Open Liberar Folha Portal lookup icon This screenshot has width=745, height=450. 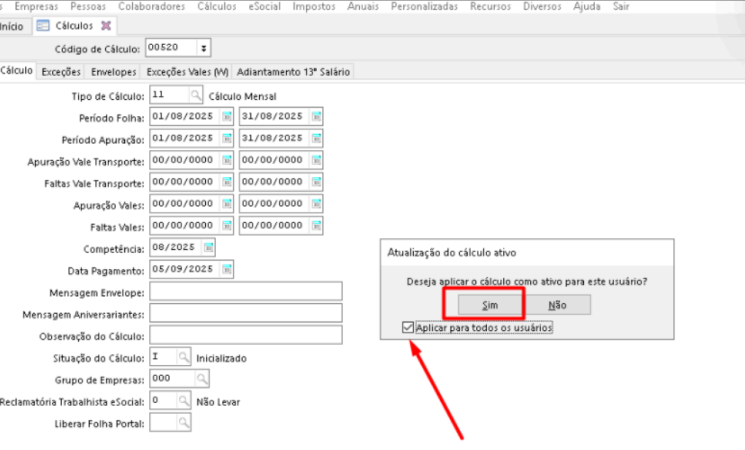tap(183, 423)
